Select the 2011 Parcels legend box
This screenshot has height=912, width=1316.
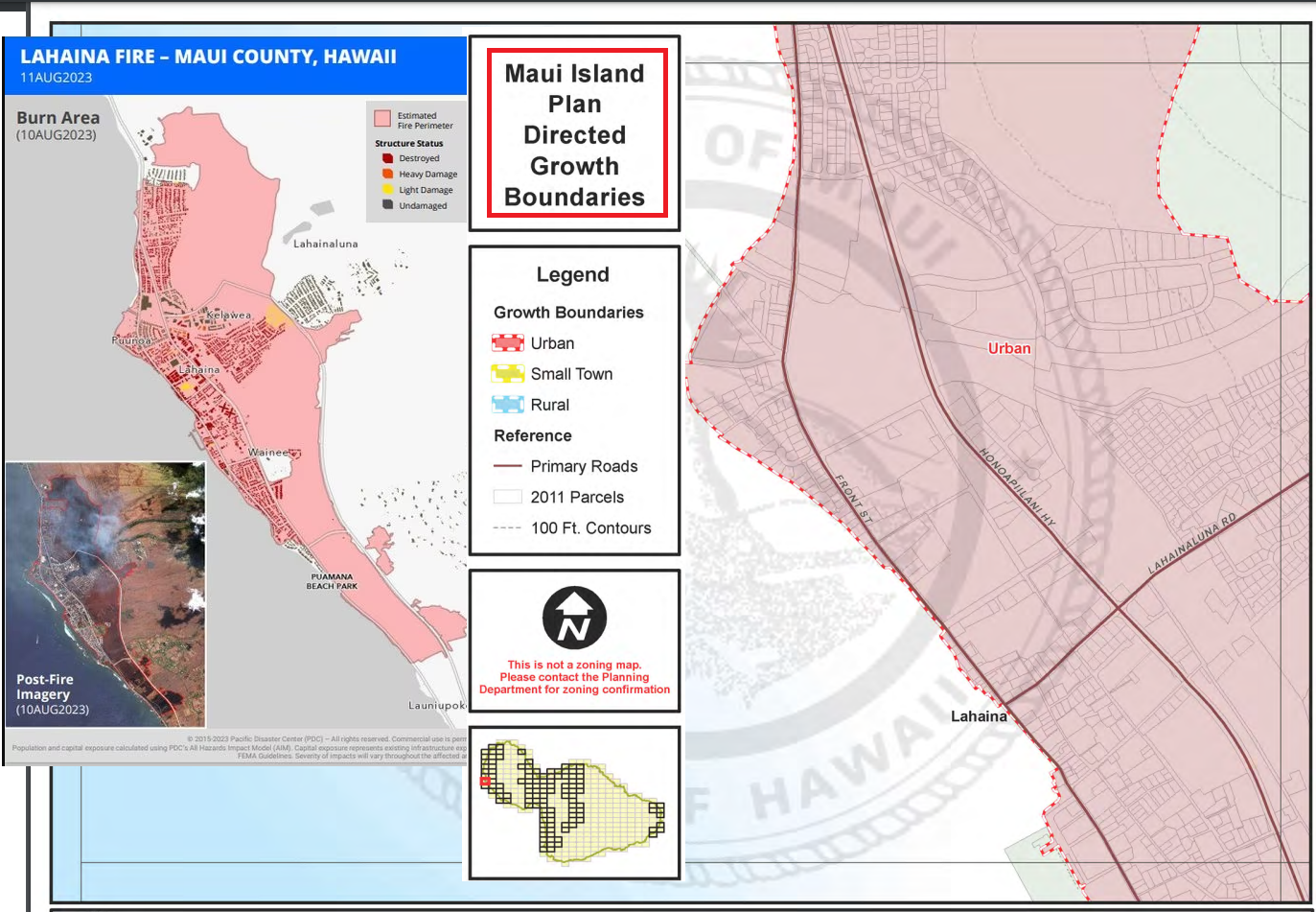click(507, 497)
